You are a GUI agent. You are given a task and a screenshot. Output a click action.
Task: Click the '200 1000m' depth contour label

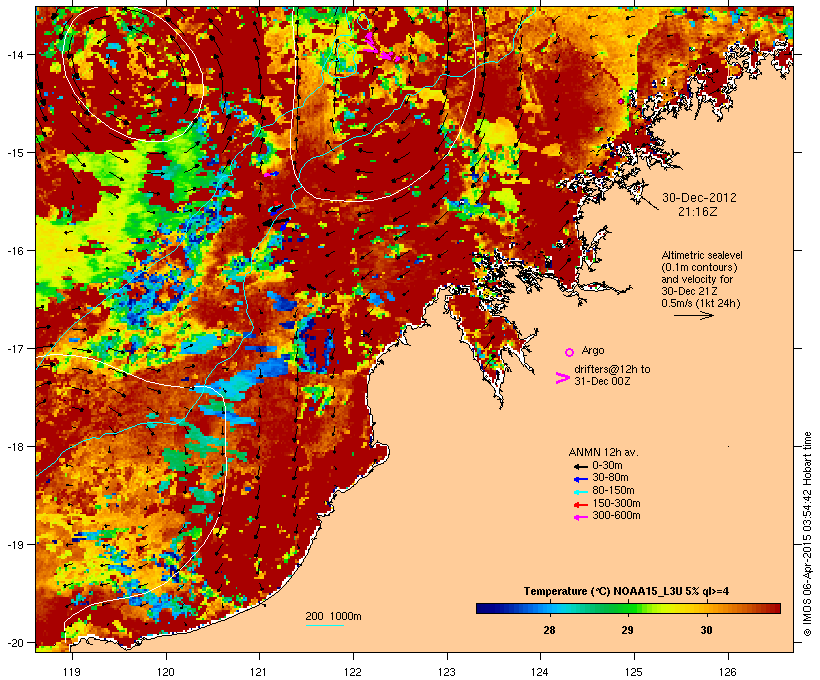(333, 616)
